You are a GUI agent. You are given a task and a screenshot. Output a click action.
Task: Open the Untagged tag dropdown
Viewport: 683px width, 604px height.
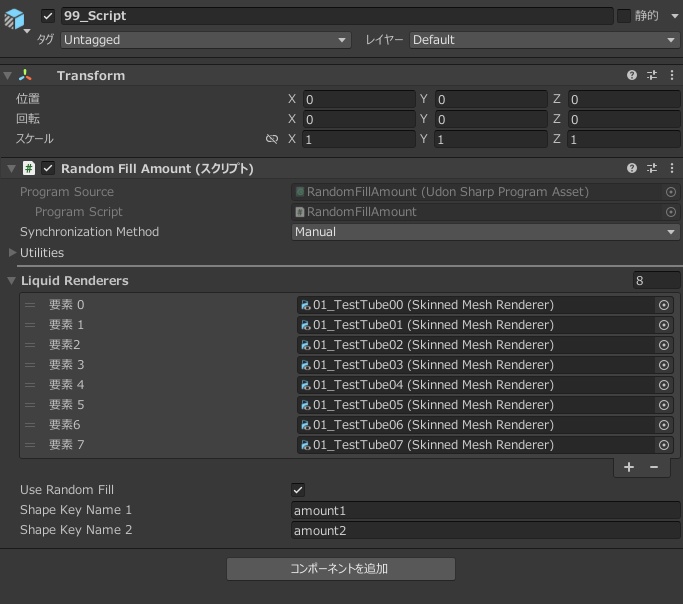pos(206,40)
